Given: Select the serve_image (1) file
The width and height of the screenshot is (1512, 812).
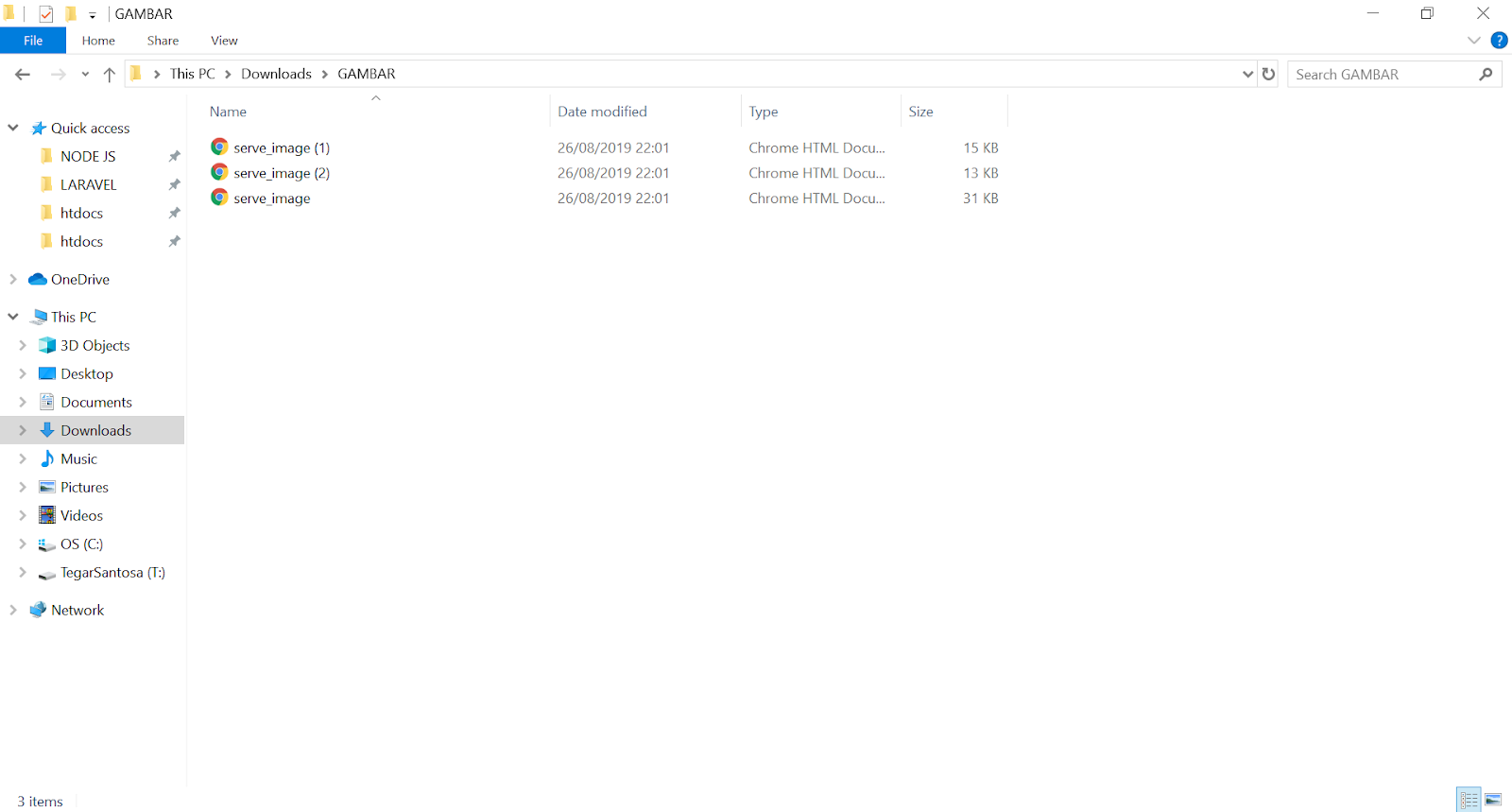Looking at the screenshot, I should pyautogui.click(x=282, y=147).
